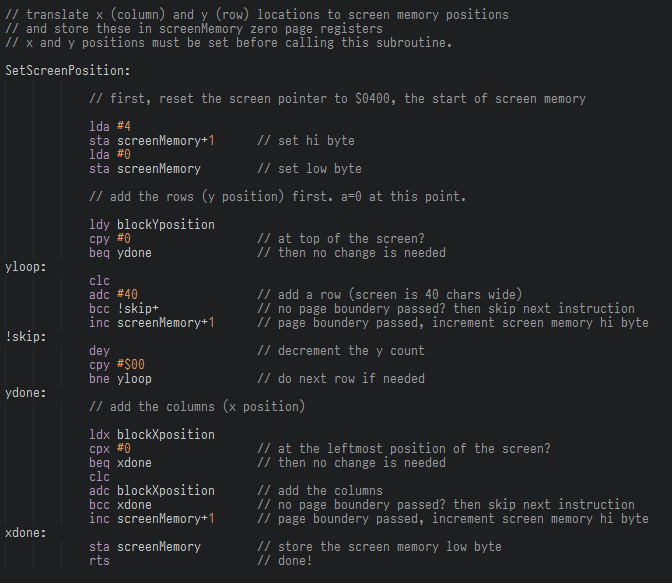
Task: Click the rts instruction
Action: point(99,561)
